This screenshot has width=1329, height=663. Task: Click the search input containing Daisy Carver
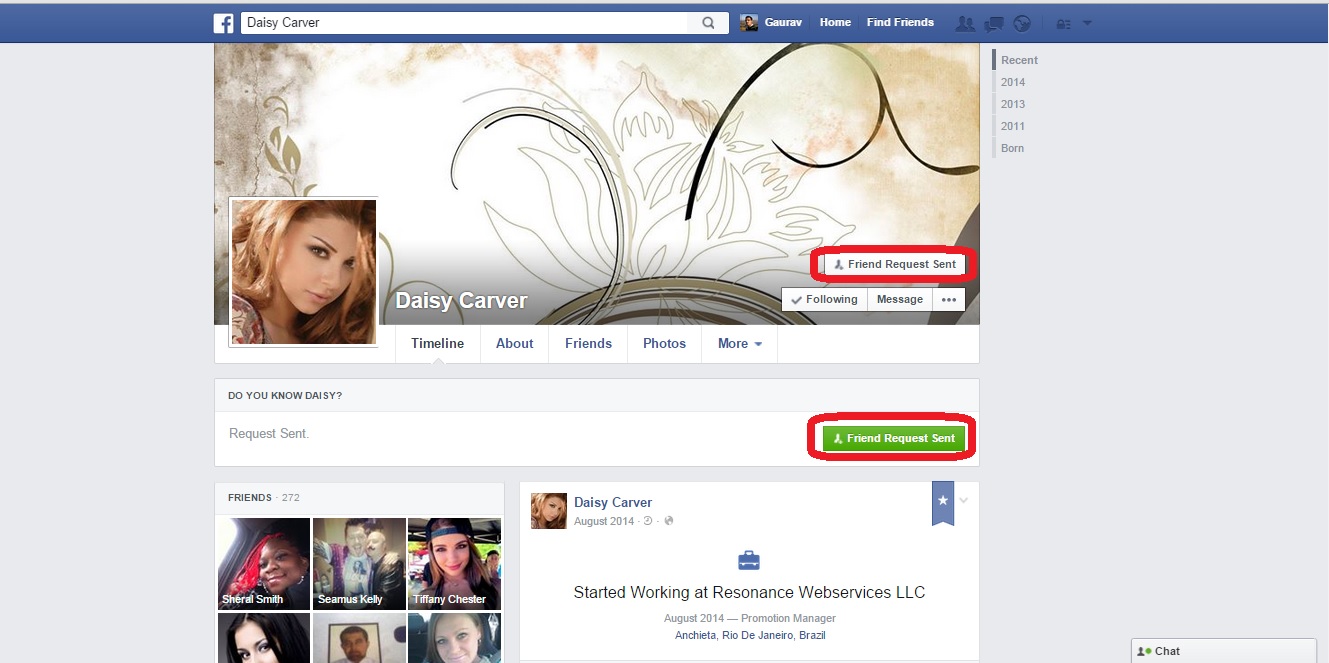coord(465,23)
